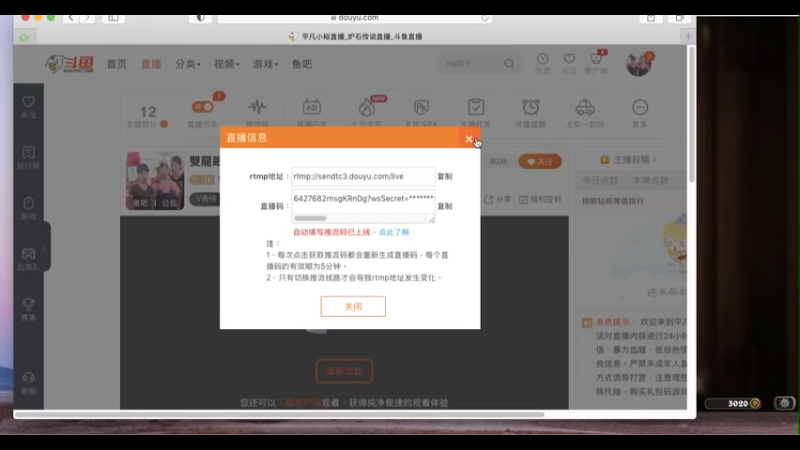Click the 主播积分 question mark icon

pos(164,124)
